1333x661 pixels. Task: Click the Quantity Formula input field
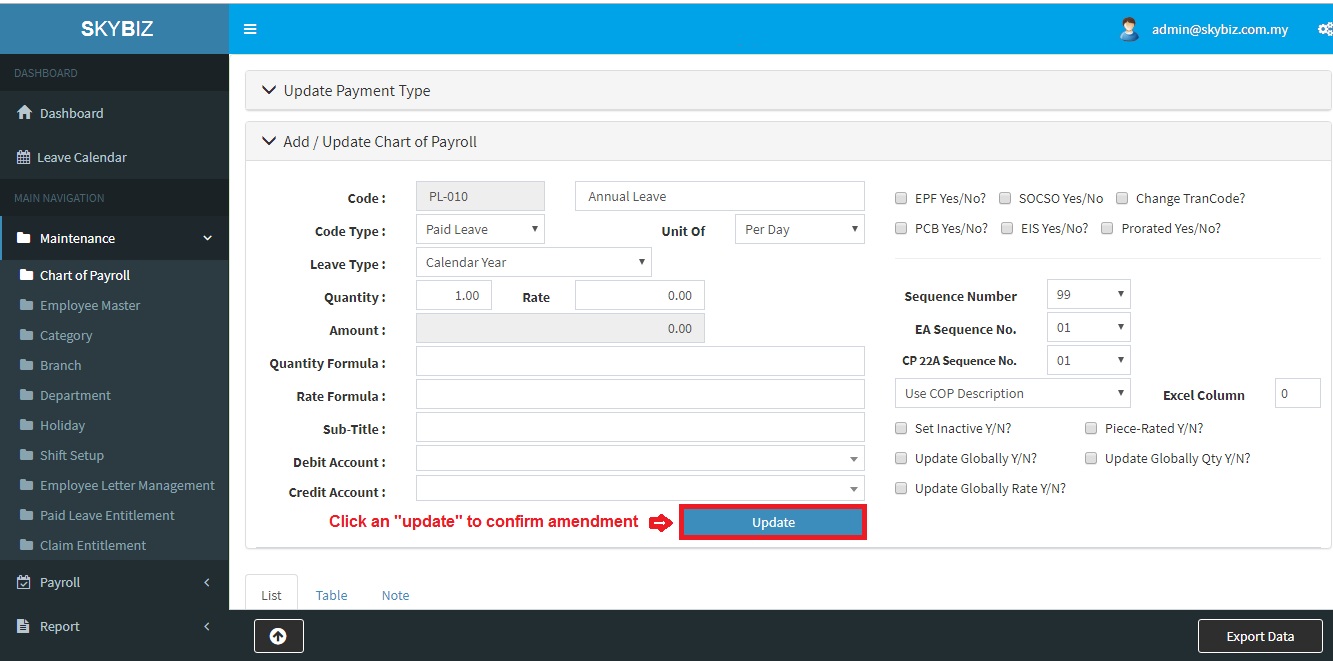click(x=640, y=362)
